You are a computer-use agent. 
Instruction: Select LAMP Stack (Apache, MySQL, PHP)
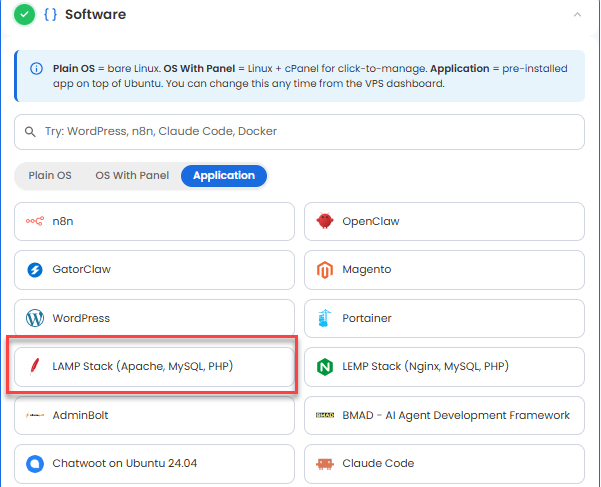click(154, 367)
